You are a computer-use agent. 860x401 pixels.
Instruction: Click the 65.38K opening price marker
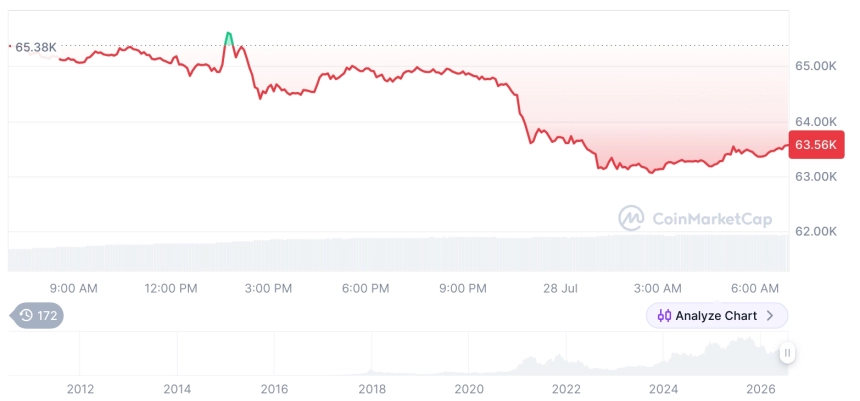(x=35, y=47)
